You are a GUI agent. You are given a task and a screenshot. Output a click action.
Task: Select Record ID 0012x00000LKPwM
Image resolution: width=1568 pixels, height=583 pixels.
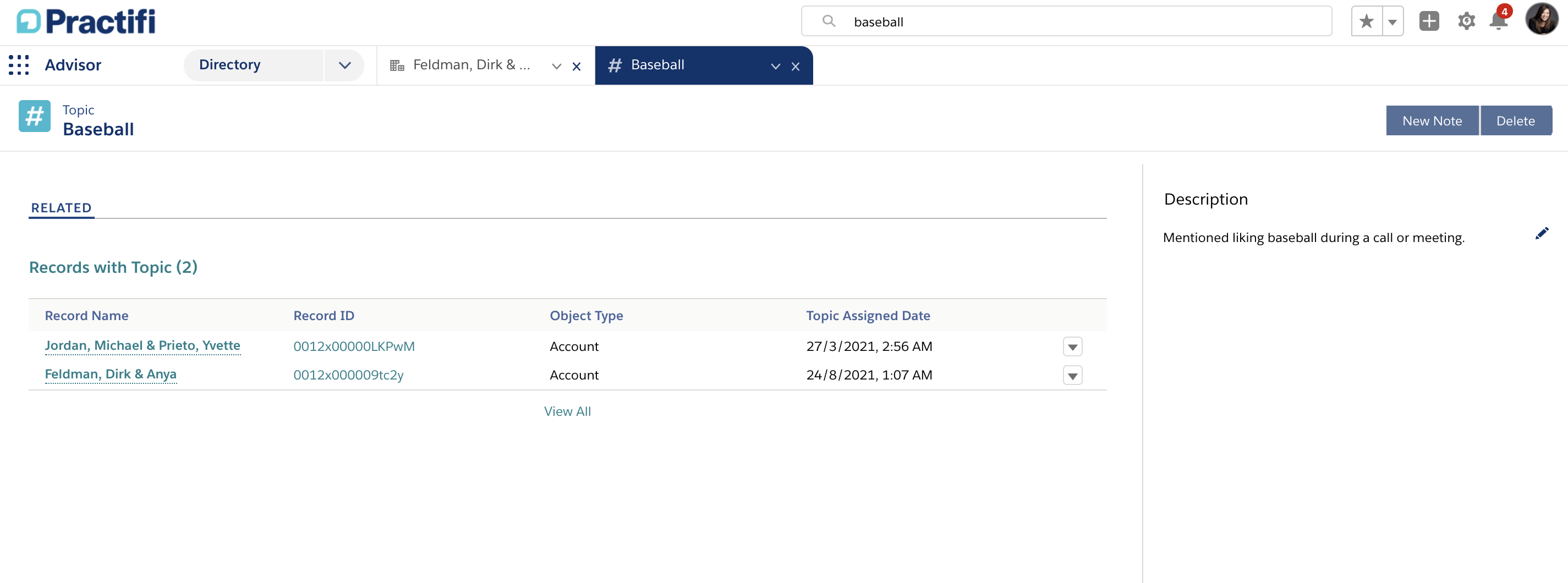354,346
